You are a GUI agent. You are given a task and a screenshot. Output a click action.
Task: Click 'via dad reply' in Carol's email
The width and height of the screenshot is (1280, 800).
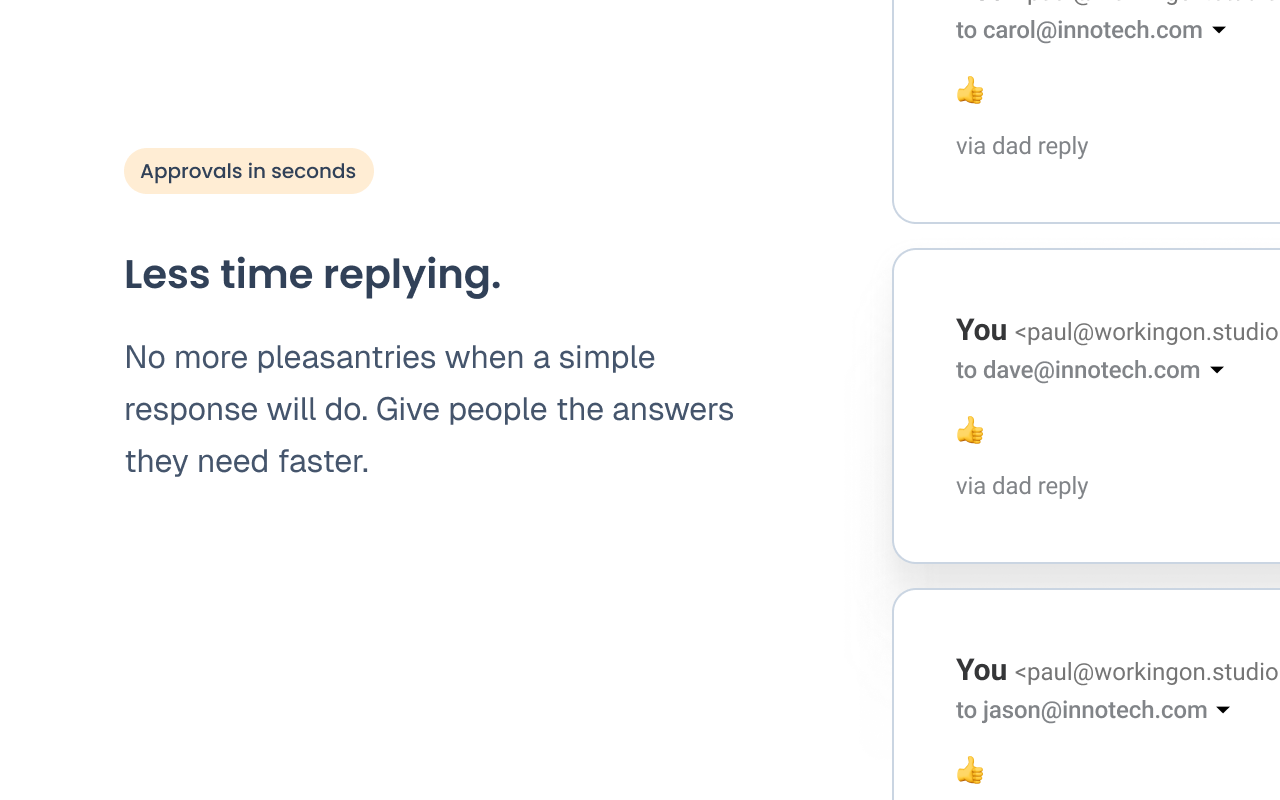[x=1021, y=146]
